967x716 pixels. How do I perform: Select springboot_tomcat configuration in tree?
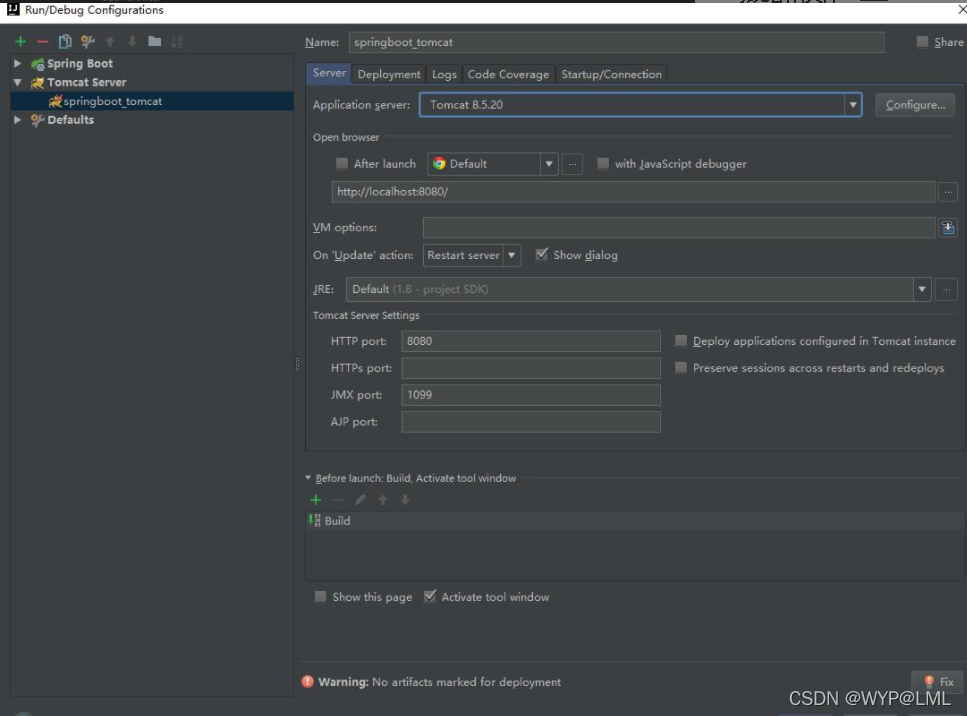152,101
